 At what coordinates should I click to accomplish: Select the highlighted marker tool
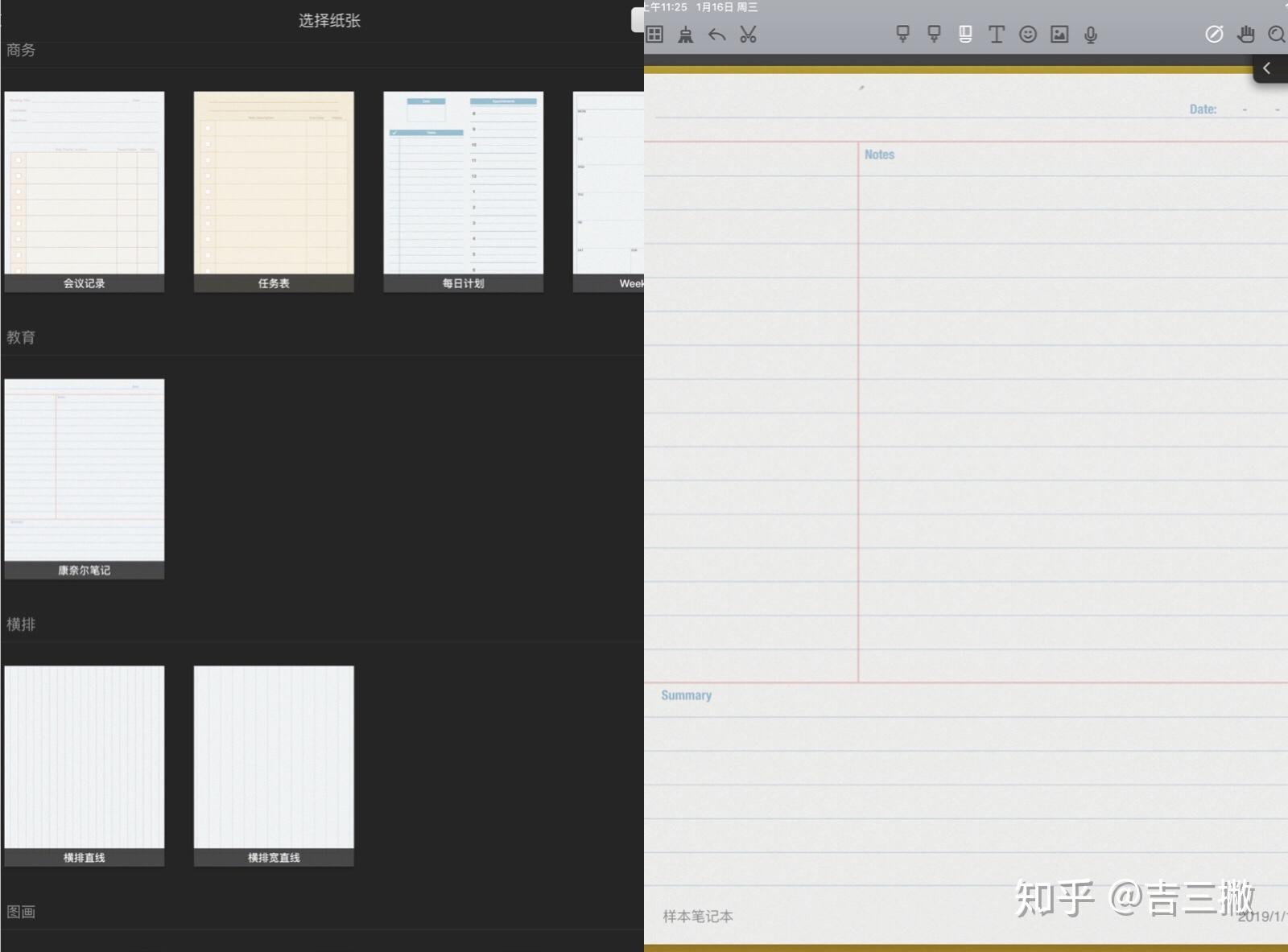click(x=965, y=35)
